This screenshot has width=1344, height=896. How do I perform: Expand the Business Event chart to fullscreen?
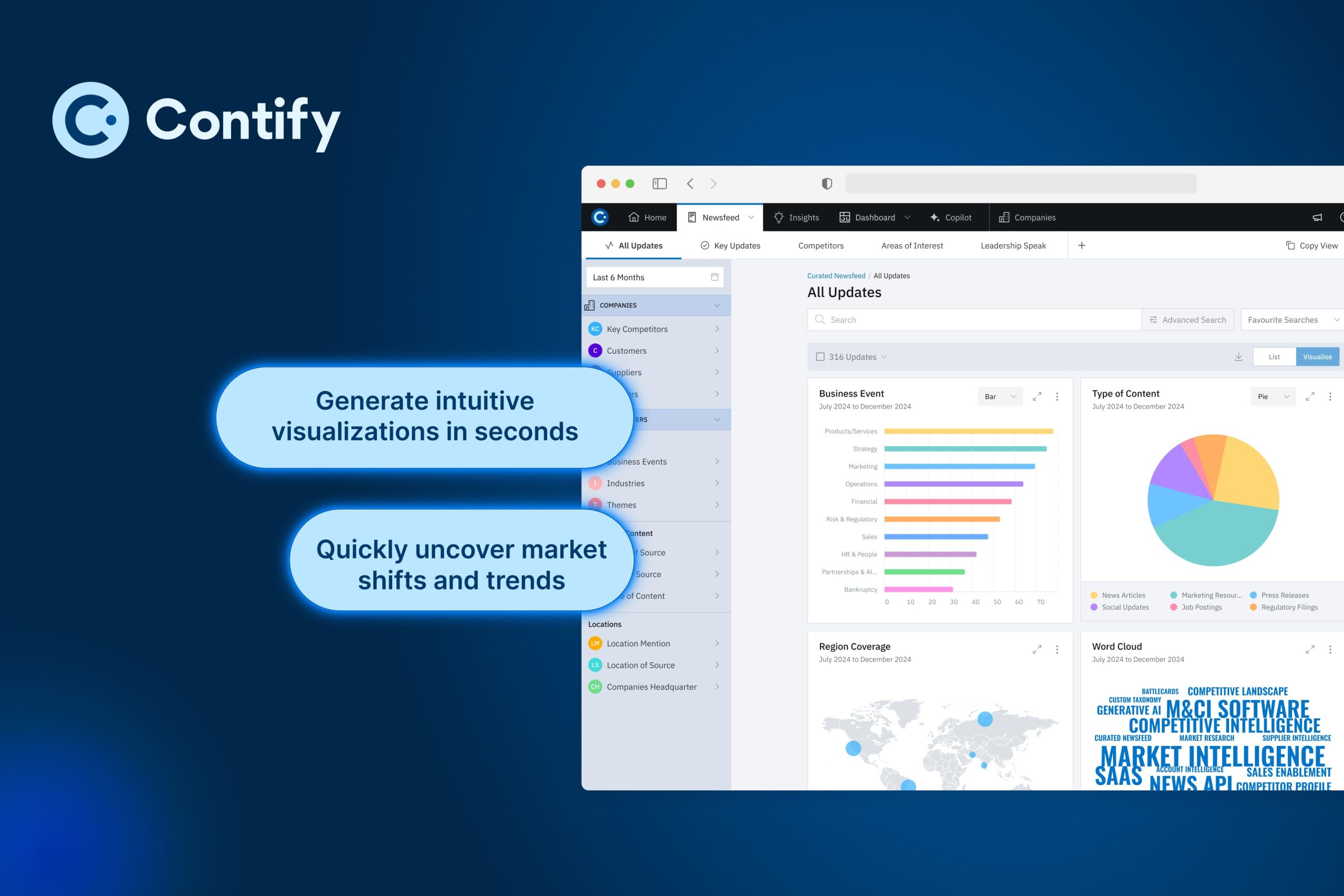(1036, 396)
